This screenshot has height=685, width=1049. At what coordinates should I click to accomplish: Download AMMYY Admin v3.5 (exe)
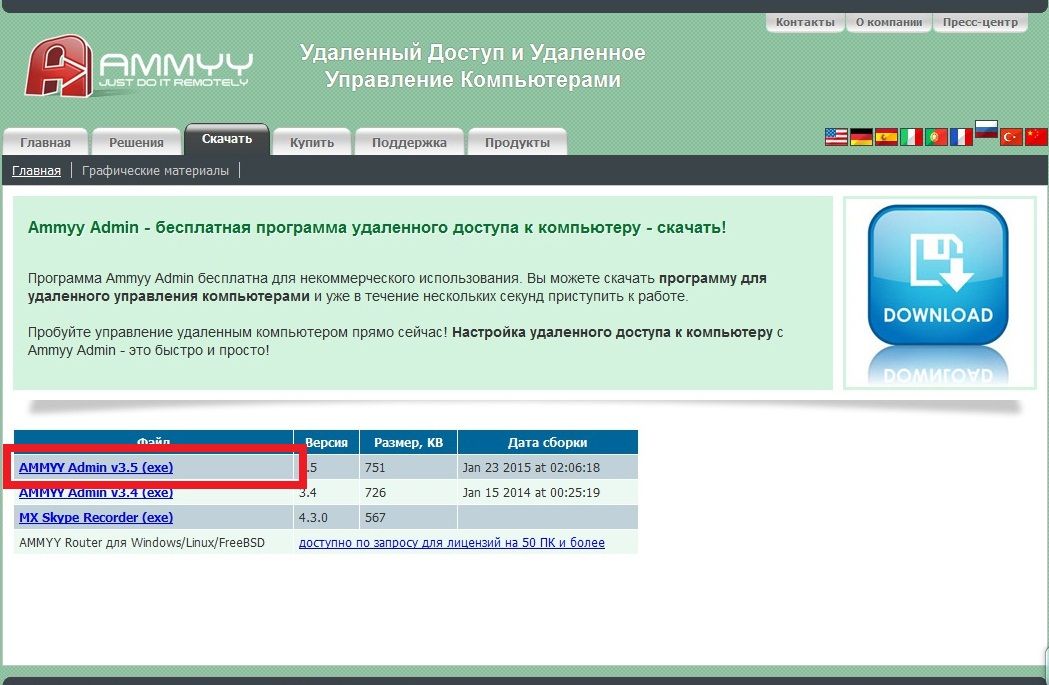tap(96, 467)
